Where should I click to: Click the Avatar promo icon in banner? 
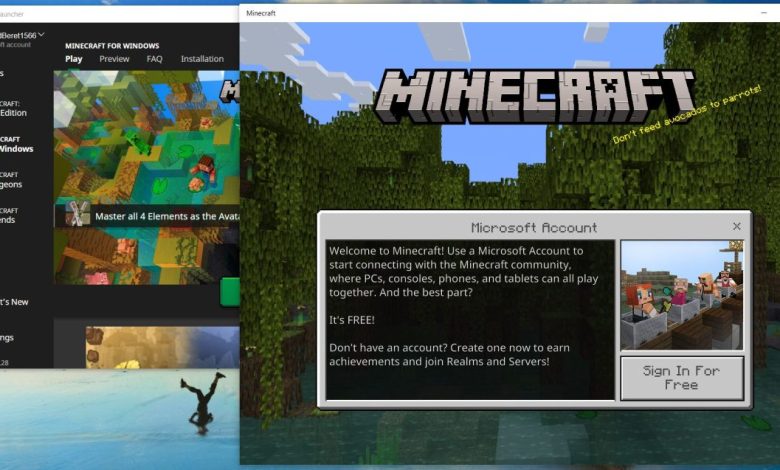point(78,214)
